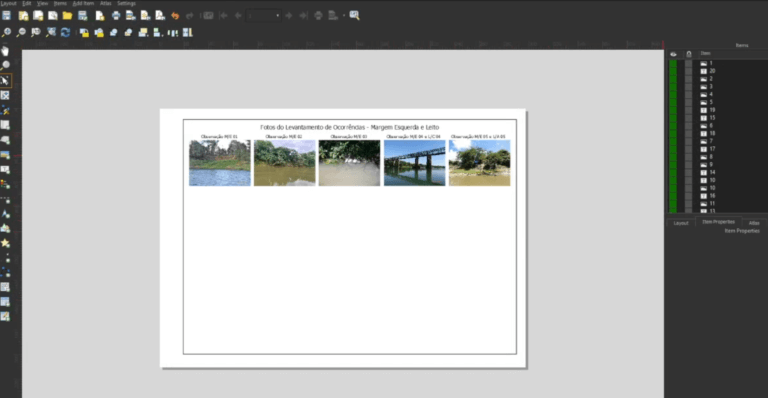This screenshot has height=398, width=768.
Task: Select the Add Label tool
Action: click(x=5, y=169)
